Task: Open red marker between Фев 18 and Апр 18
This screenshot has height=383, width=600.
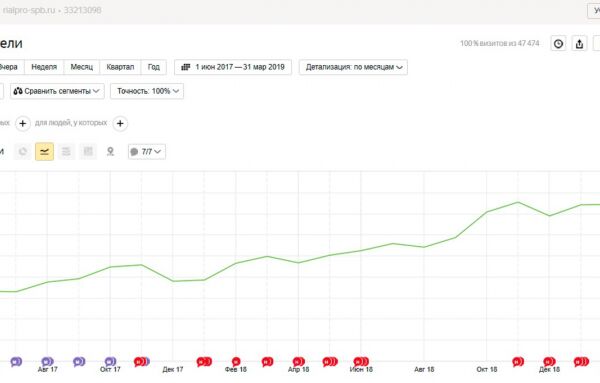Action: click(267, 361)
